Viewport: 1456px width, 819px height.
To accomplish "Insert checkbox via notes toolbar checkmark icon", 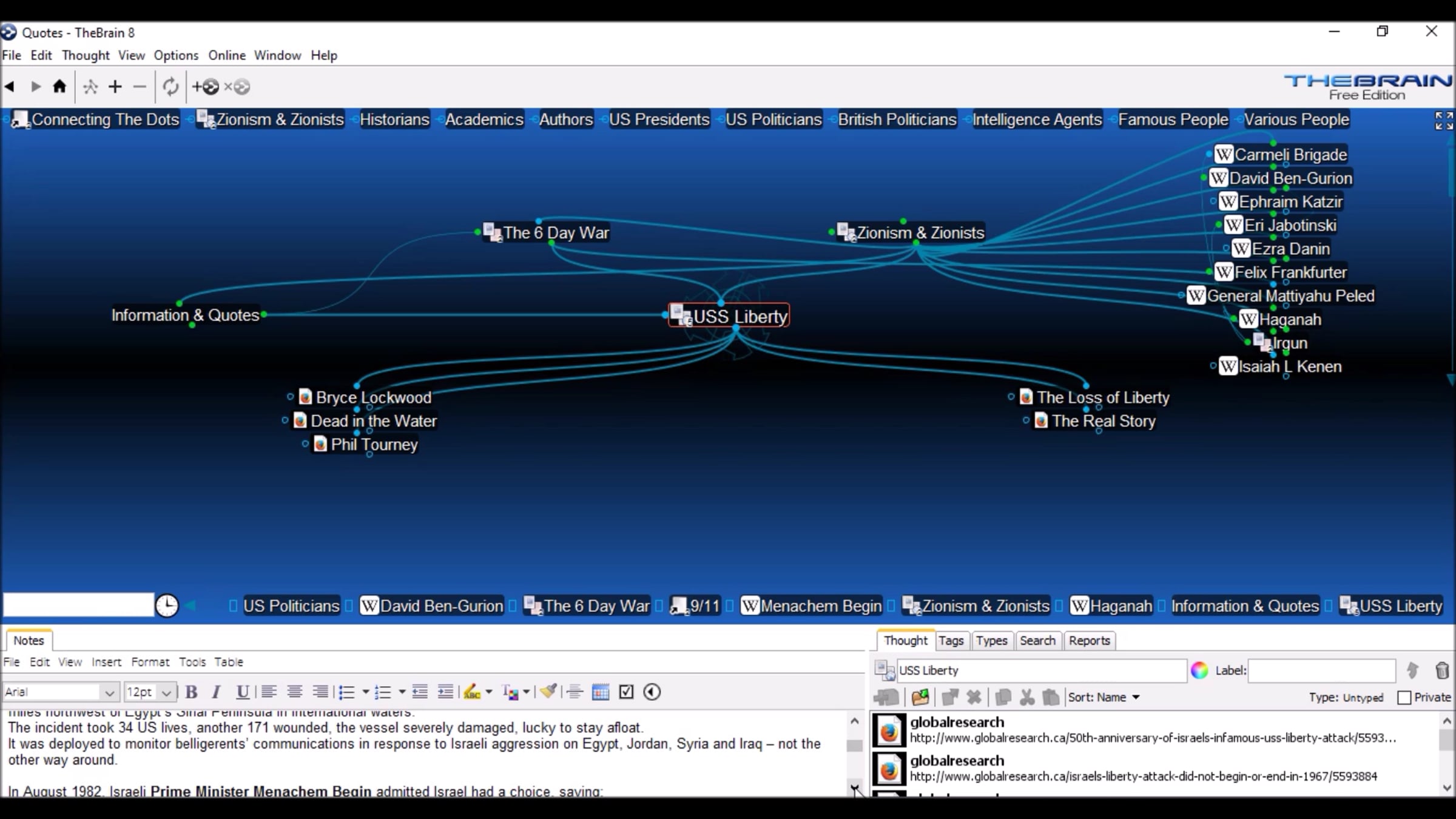I will tap(626, 692).
